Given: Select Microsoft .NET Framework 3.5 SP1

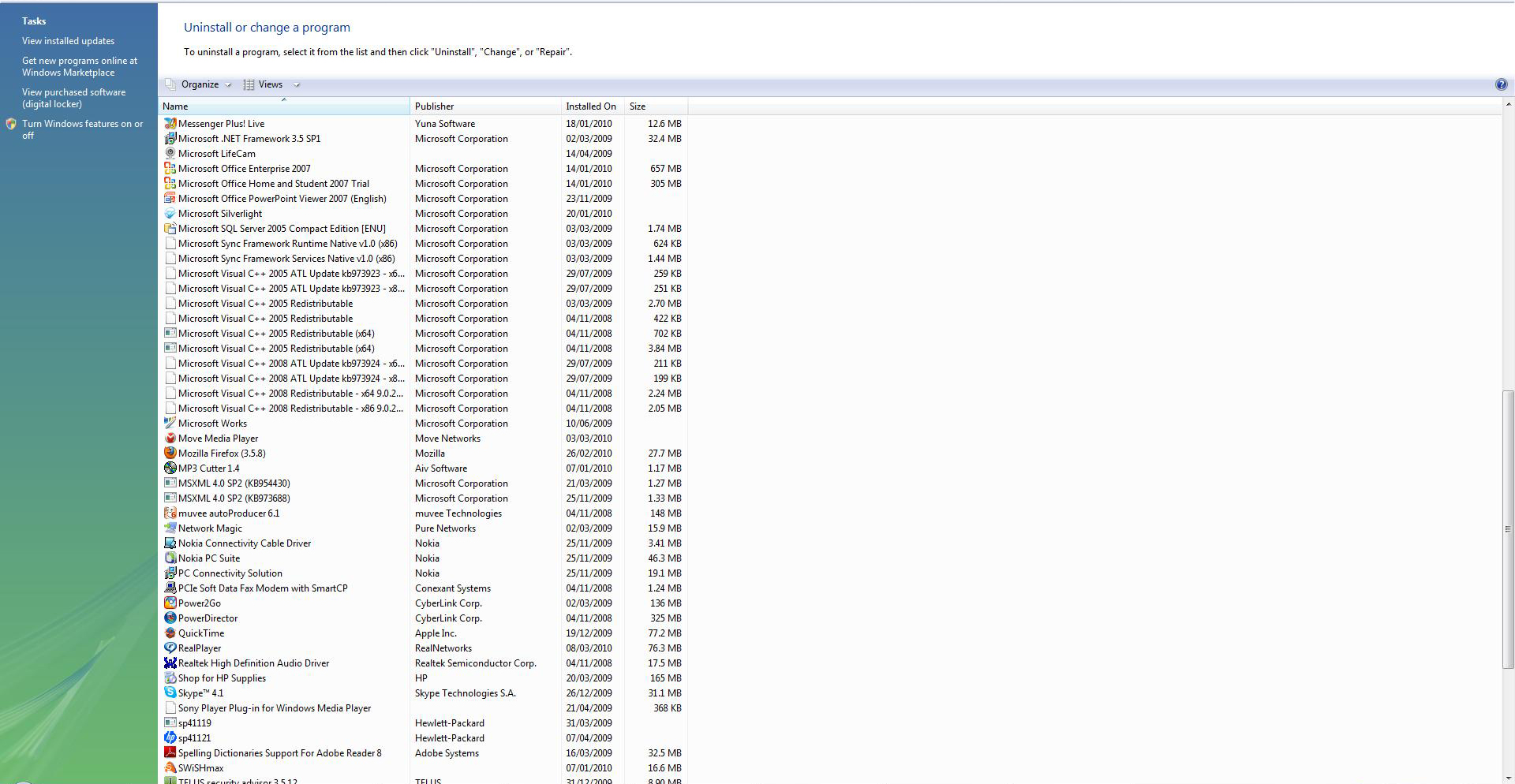Looking at the screenshot, I should pos(249,138).
